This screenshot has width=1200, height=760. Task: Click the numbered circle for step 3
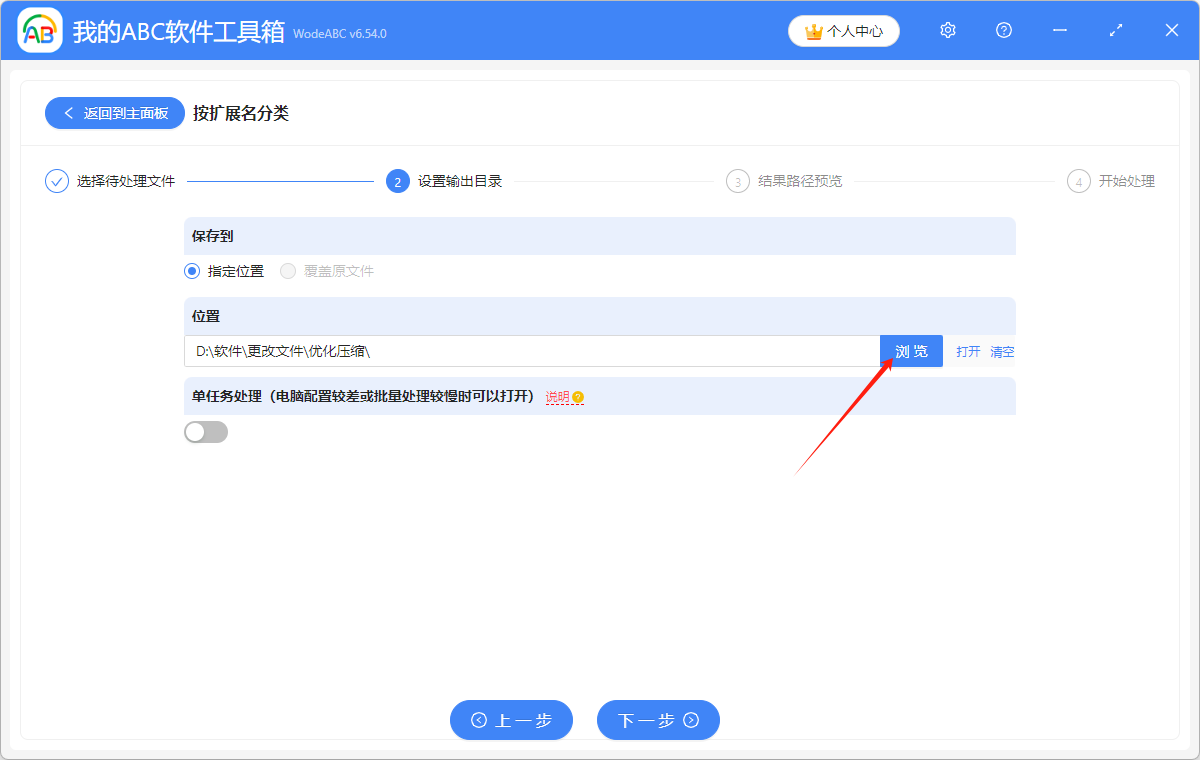pyautogui.click(x=738, y=181)
